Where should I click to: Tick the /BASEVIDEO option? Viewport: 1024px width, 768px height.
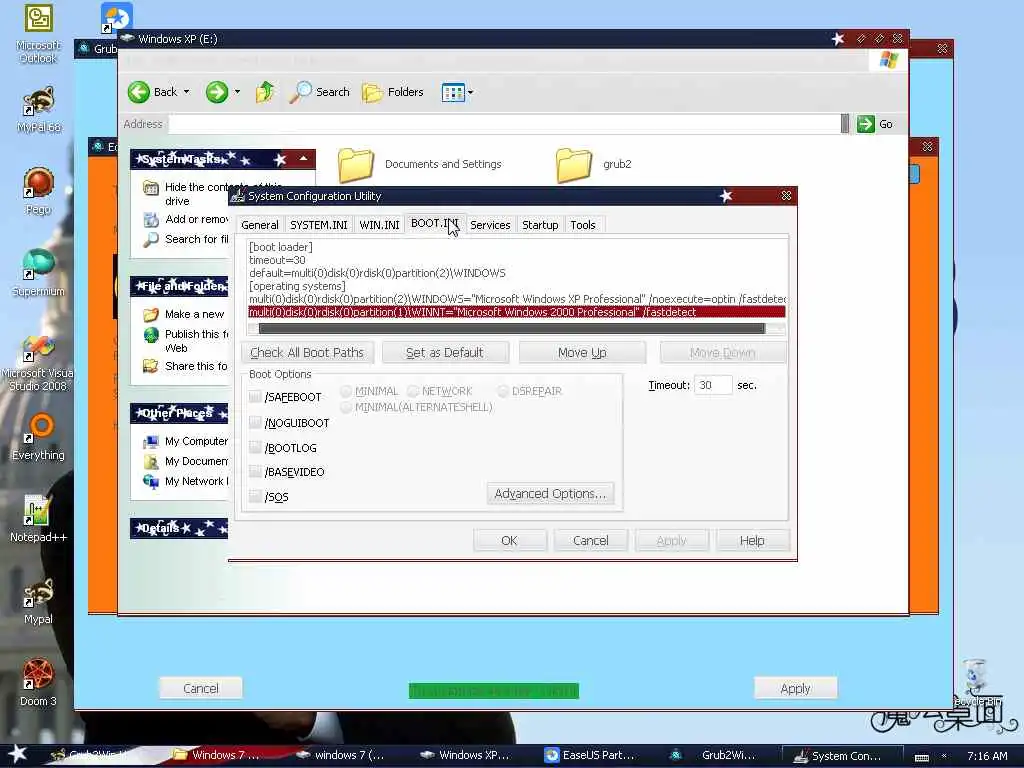(x=255, y=472)
